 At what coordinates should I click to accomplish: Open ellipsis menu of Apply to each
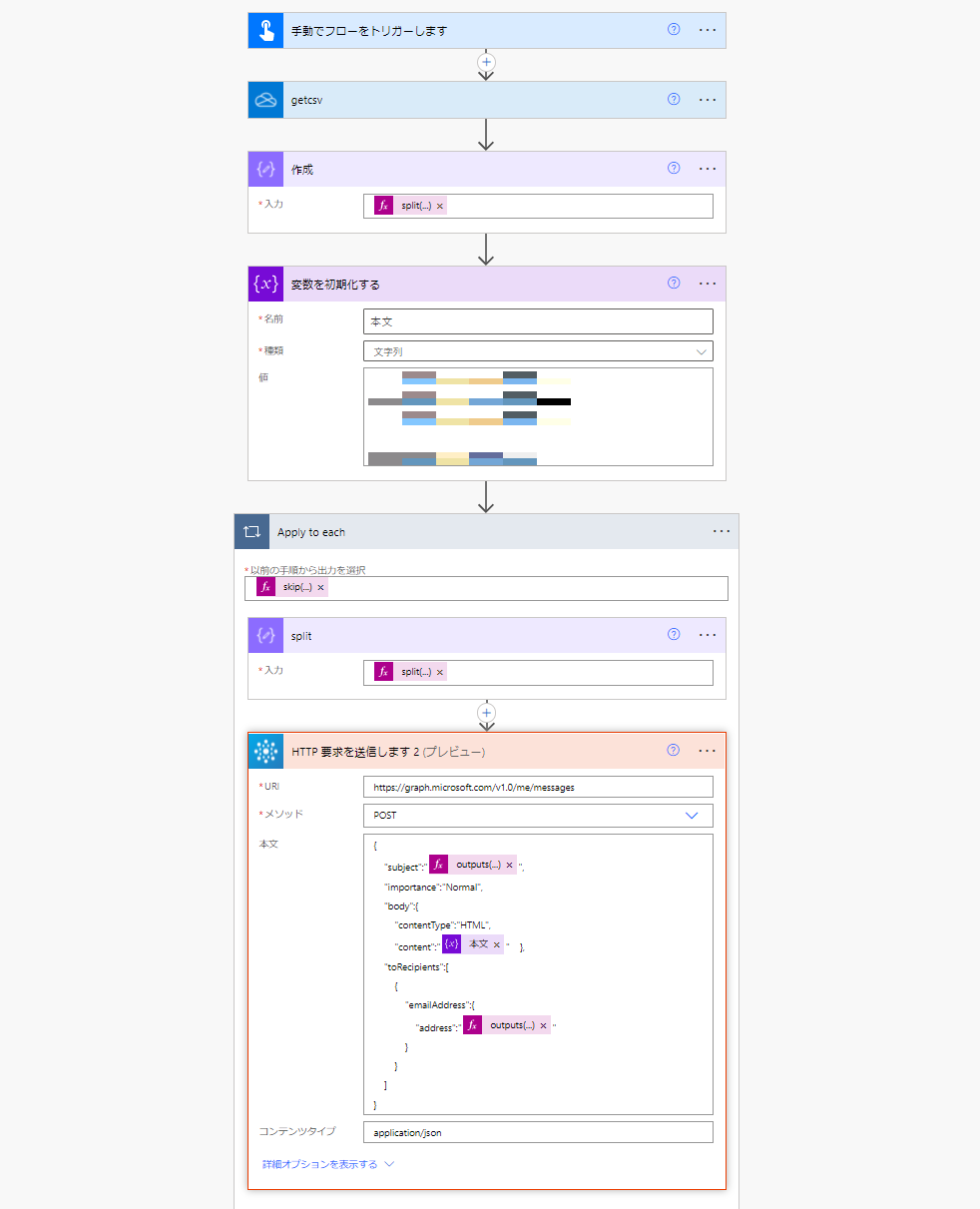coord(722,531)
